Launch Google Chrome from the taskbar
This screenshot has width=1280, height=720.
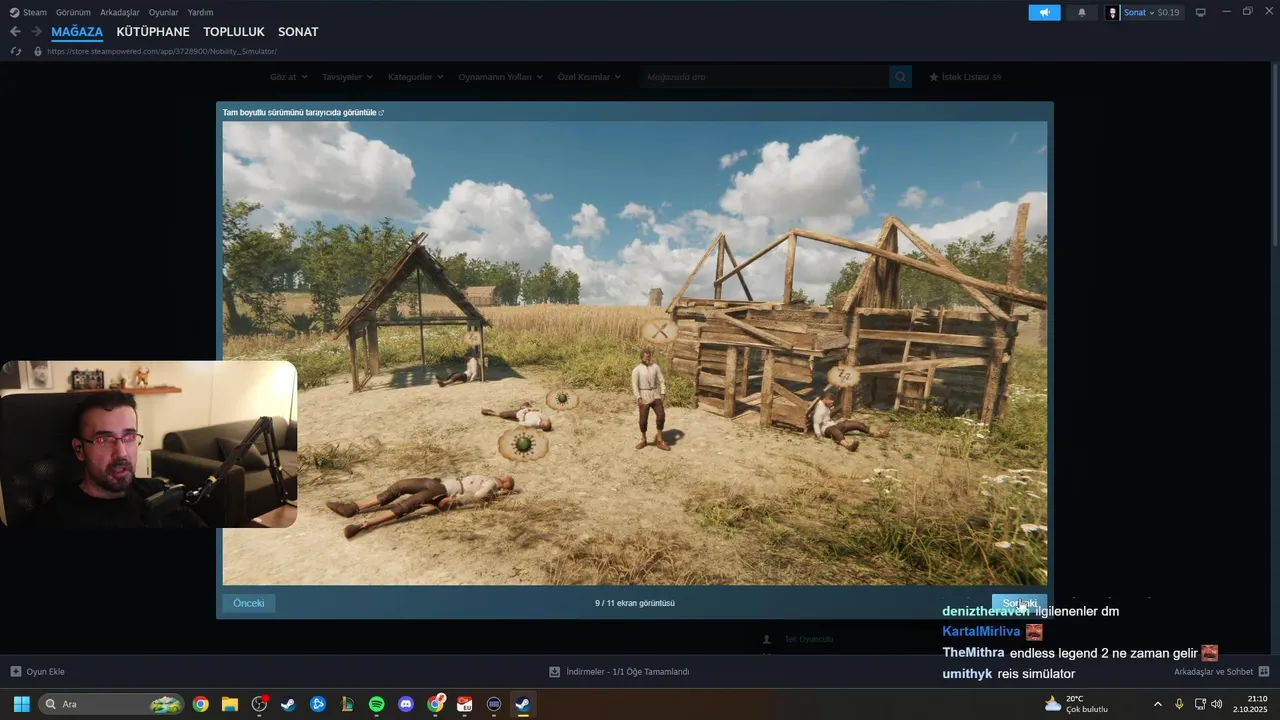pos(201,704)
